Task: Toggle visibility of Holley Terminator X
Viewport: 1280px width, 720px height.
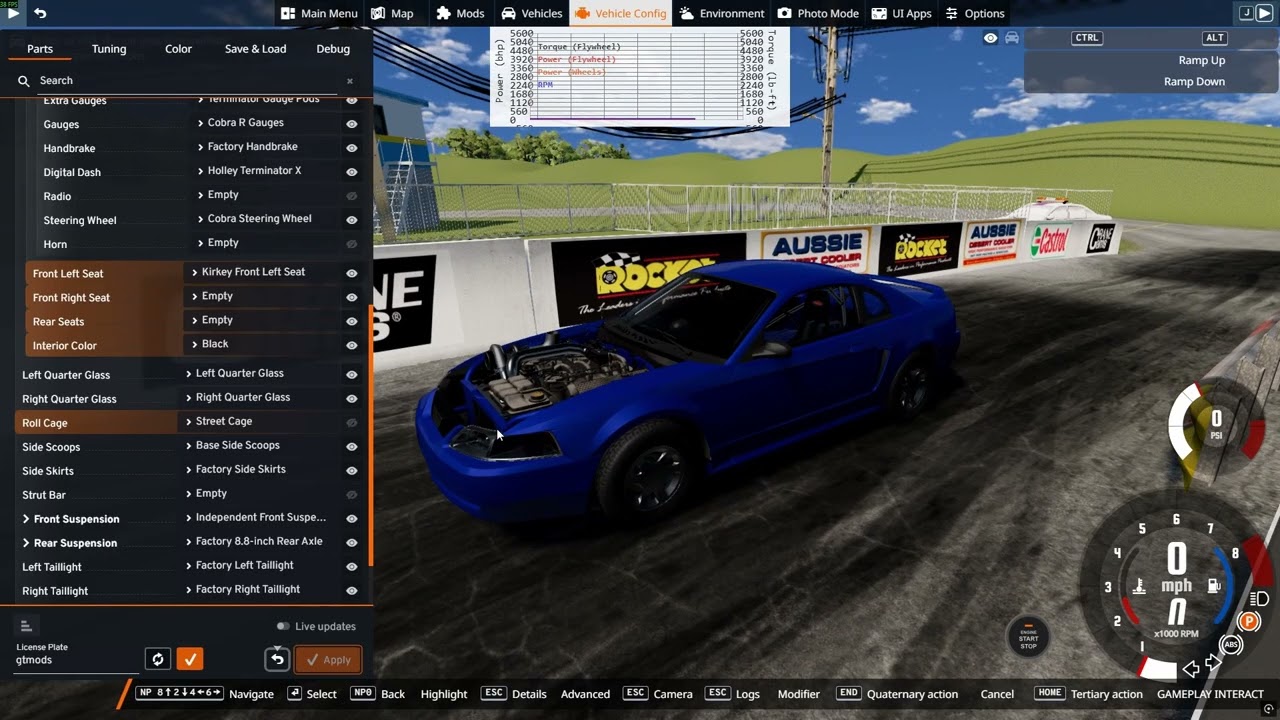Action: 352,171
